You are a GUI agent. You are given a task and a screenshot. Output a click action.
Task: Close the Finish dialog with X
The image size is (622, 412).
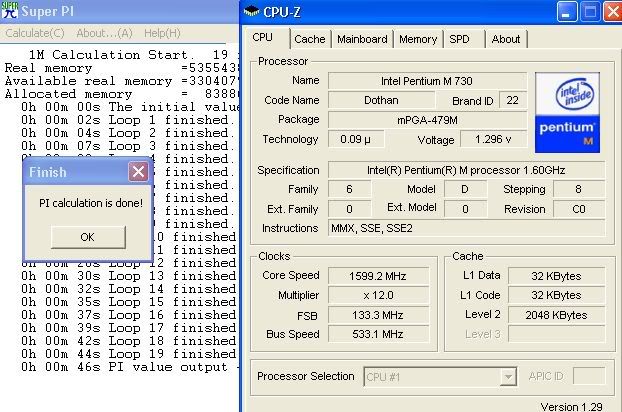(138, 172)
